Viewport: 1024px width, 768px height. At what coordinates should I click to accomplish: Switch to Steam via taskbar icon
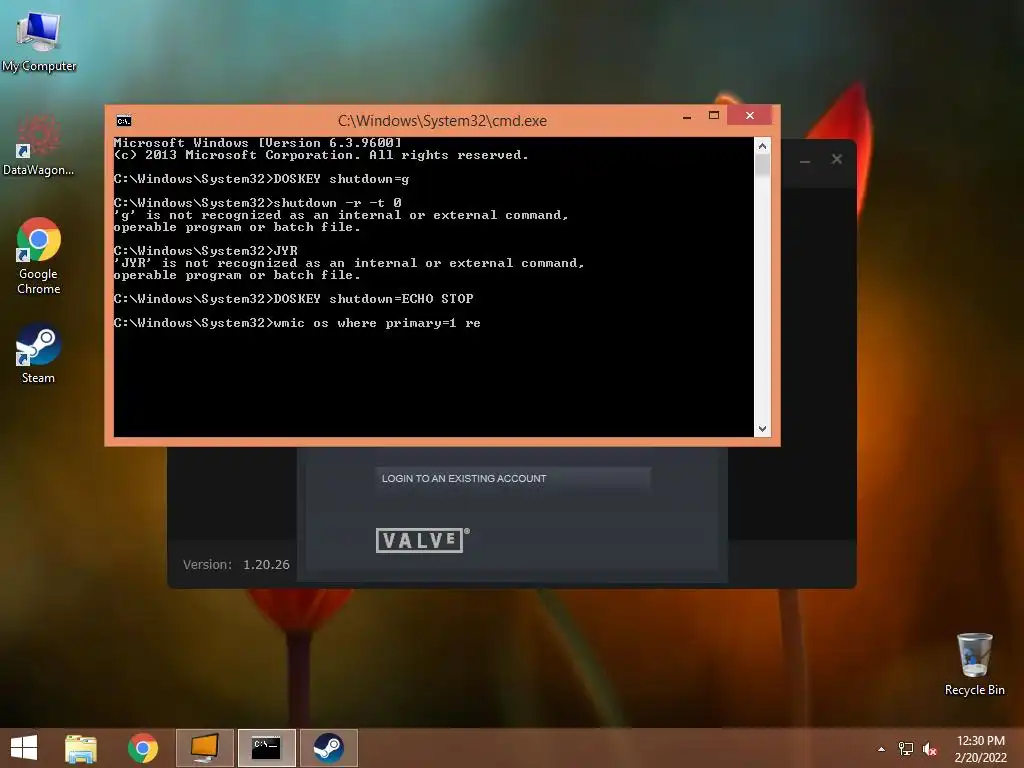(x=328, y=748)
